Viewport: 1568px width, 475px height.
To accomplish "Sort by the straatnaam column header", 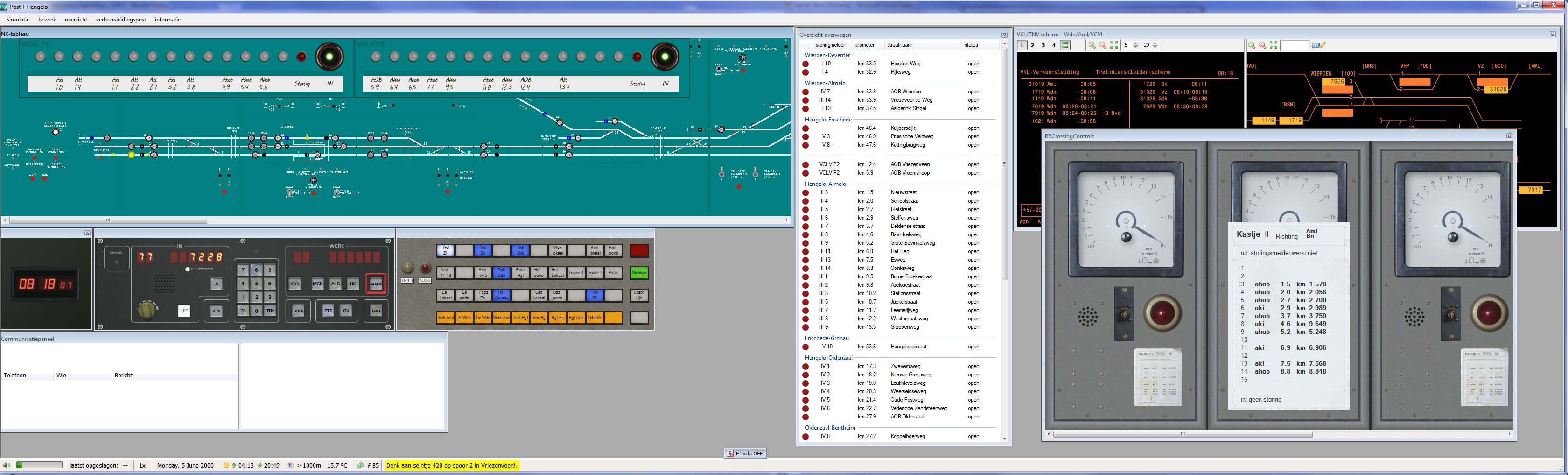I will click(899, 45).
